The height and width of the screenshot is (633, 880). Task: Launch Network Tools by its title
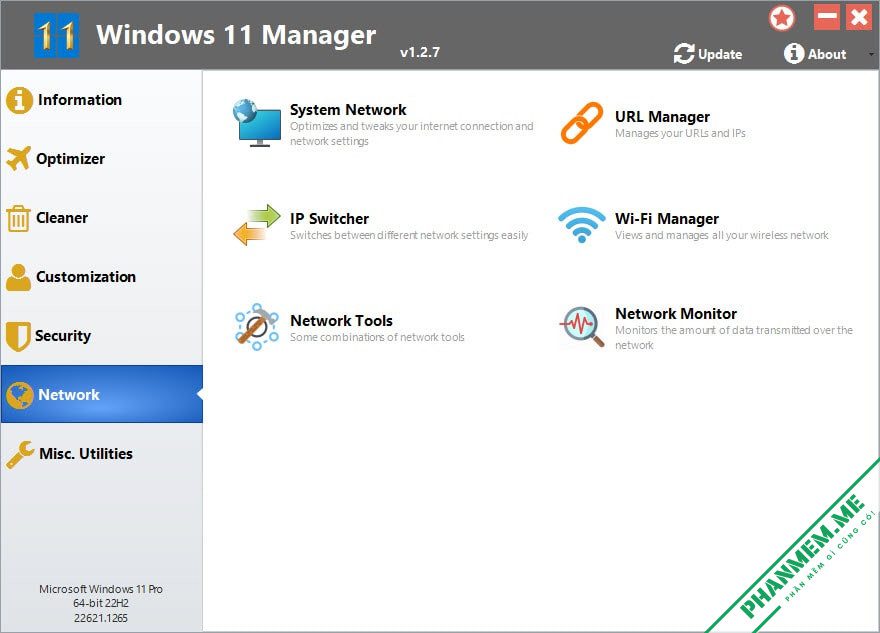pos(341,320)
